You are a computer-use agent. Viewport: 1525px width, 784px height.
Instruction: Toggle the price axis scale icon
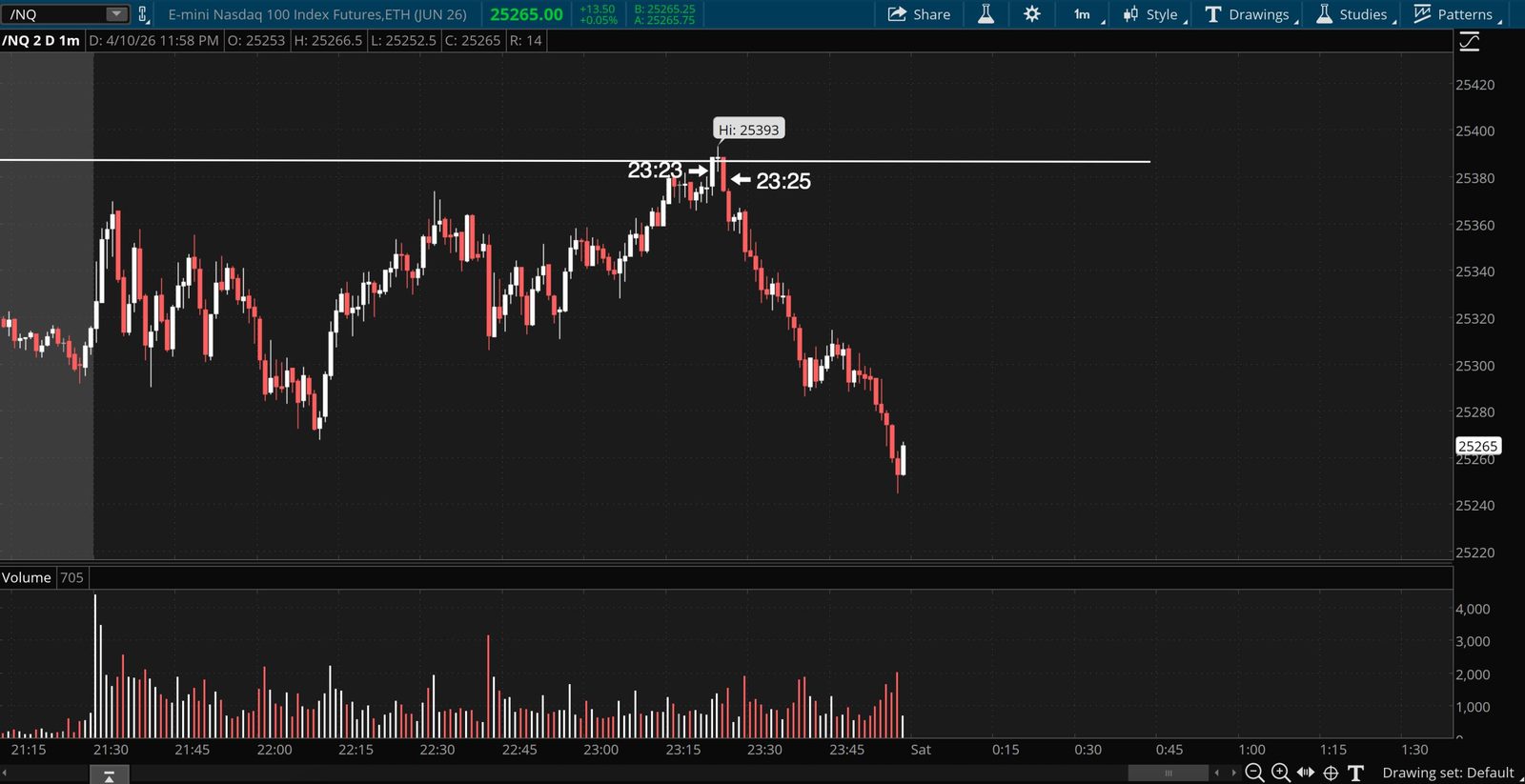point(1469,41)
